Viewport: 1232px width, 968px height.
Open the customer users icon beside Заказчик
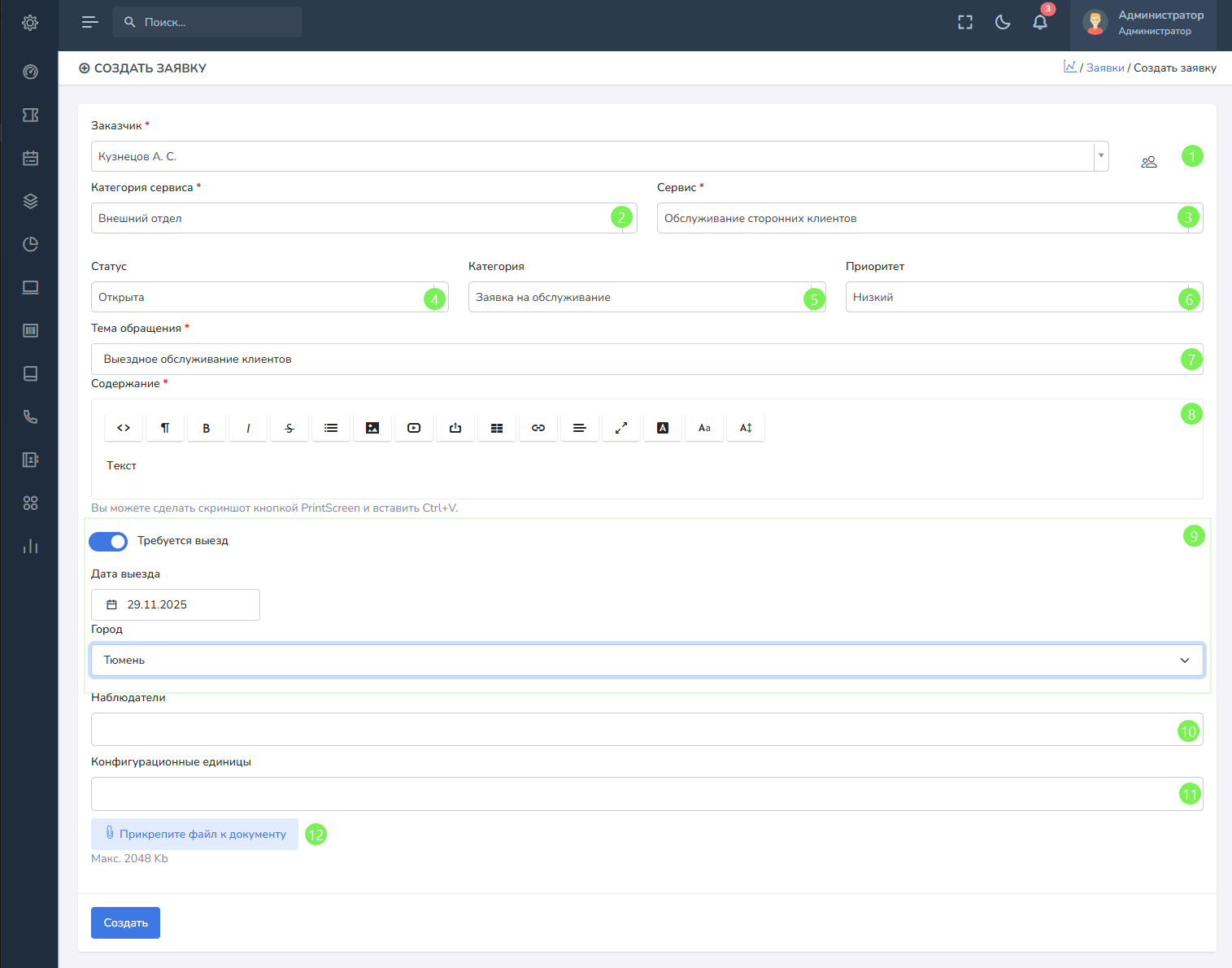point(1148,162)
